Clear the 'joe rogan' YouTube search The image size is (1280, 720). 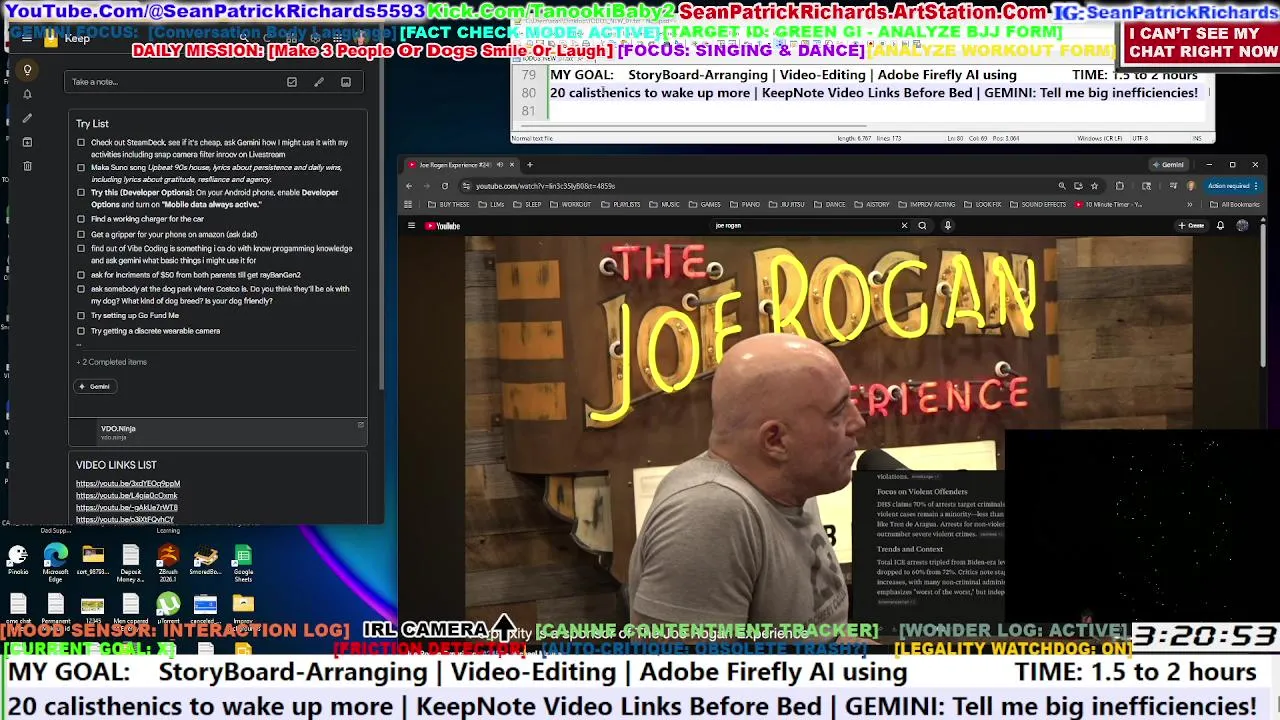pyautogui.click(x=904, y=226)
